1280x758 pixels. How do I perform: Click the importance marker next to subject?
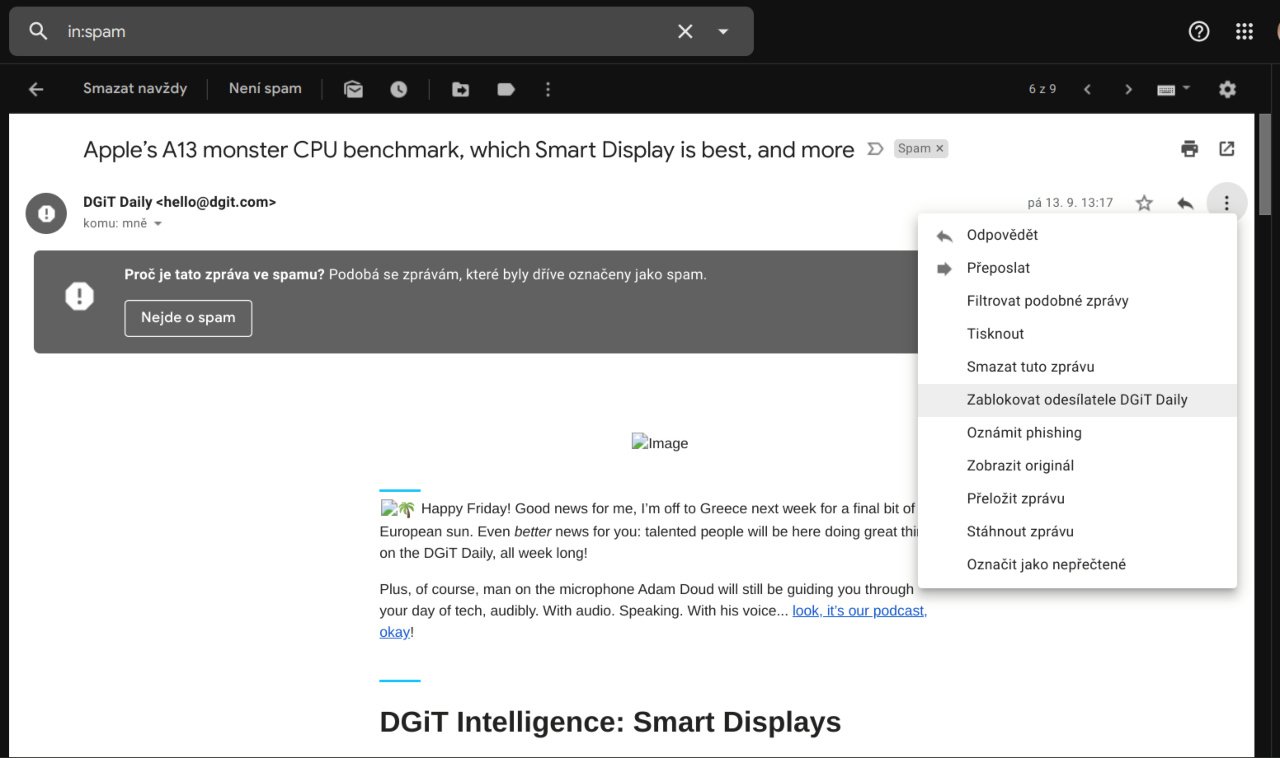coord(874,149)
